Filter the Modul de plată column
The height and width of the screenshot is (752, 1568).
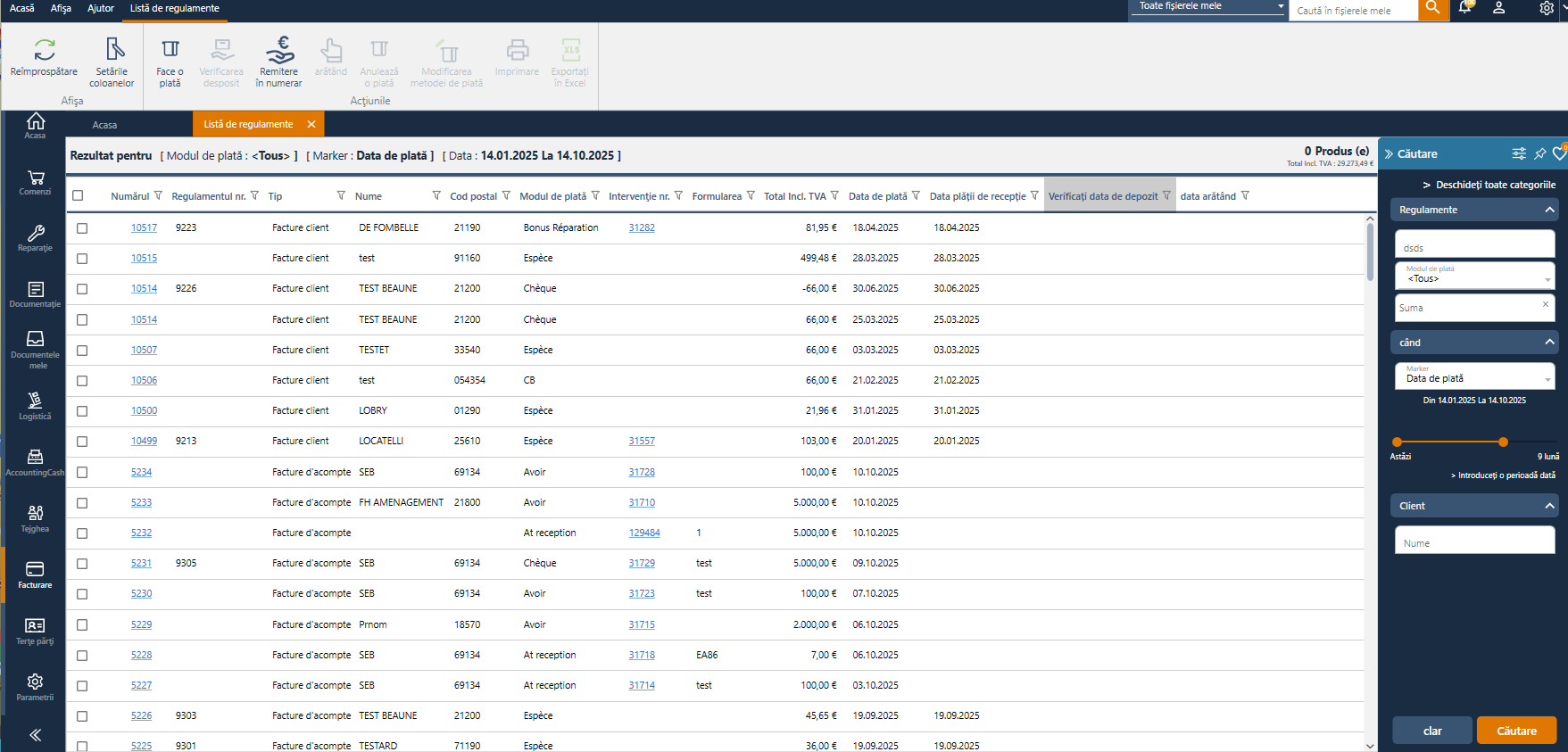pos(595,195)
